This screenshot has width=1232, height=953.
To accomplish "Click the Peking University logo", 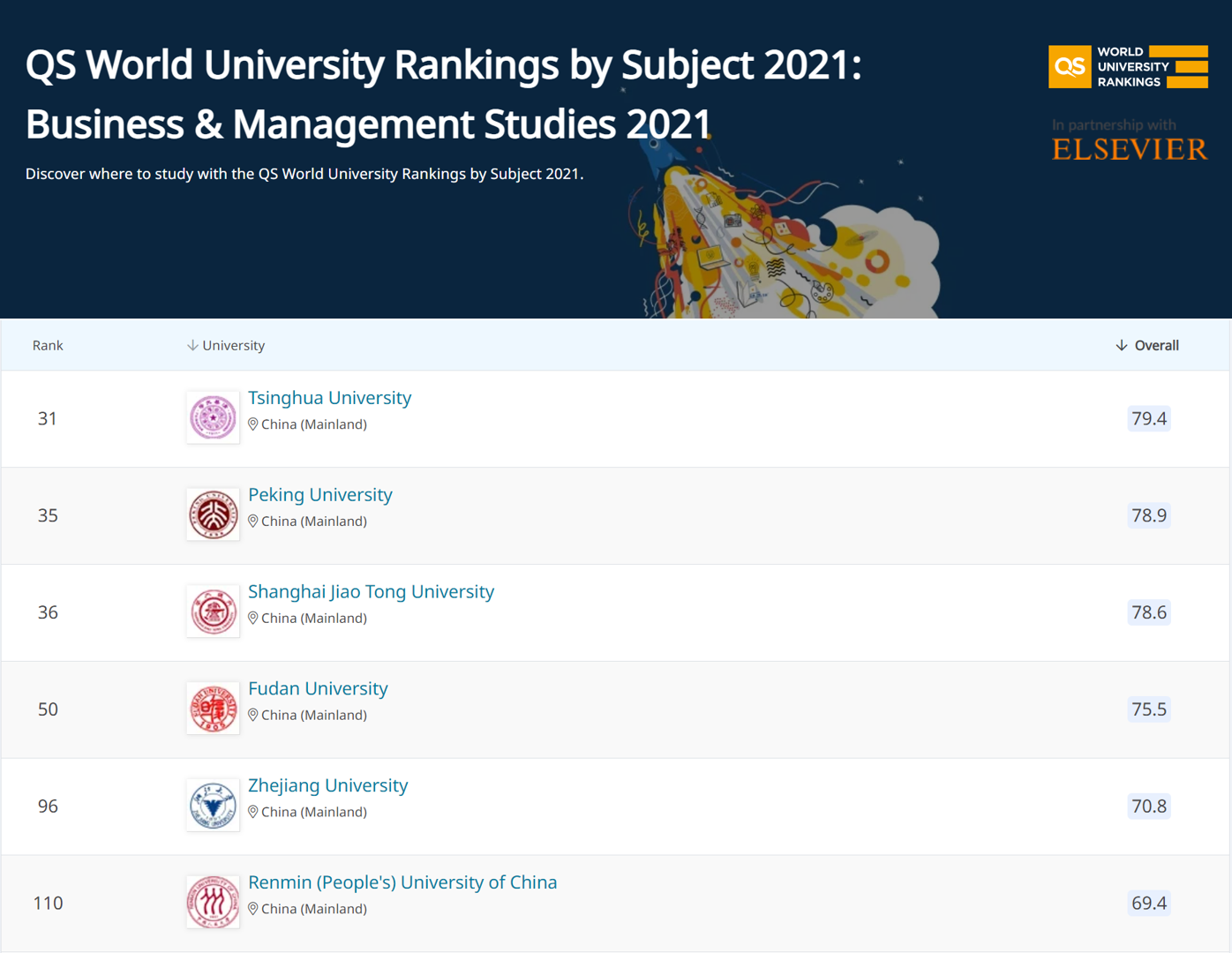I will point(213,514).
